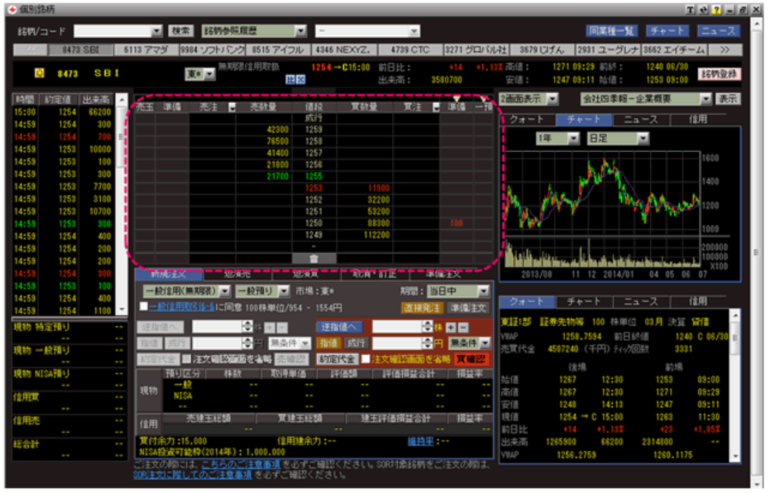Click the up arrow of the time-and-sales scrollbar
The image size is (768, 493).
coord(121,100)
